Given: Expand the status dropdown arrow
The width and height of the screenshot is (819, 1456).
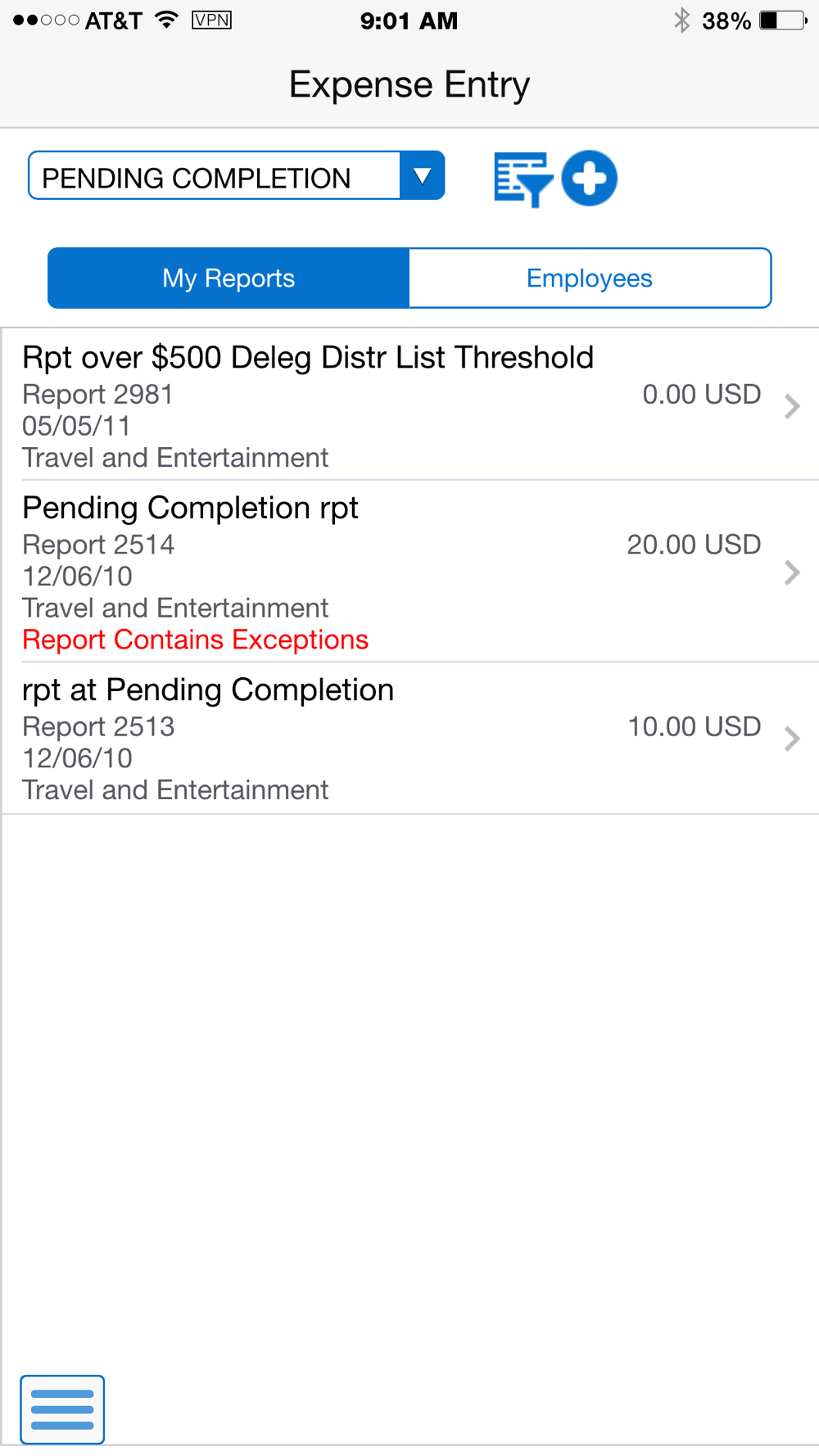Looking at the screenshot, I should pyautogui.click(x=423, y=175).
